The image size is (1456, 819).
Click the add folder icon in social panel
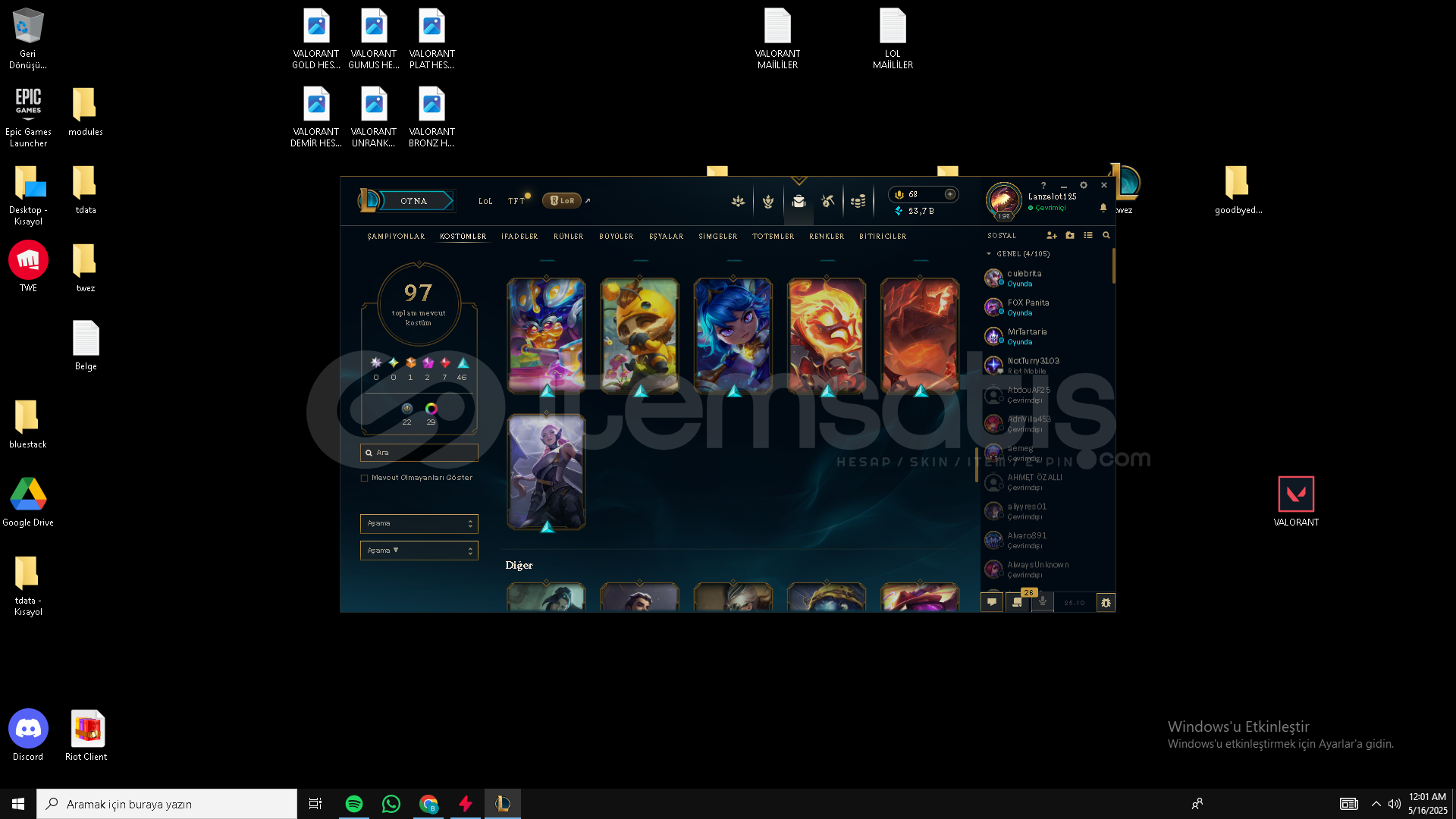tap(1070, 235)
